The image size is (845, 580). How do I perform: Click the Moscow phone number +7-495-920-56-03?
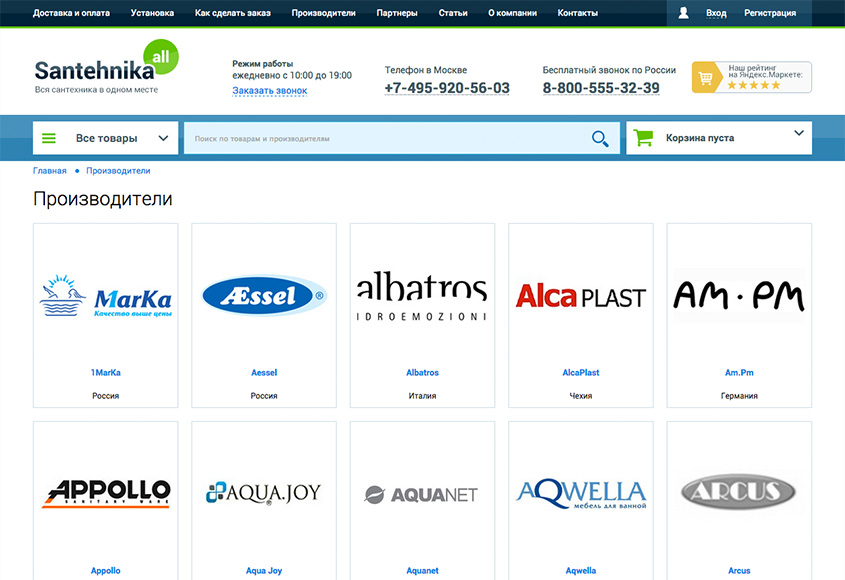447,88
